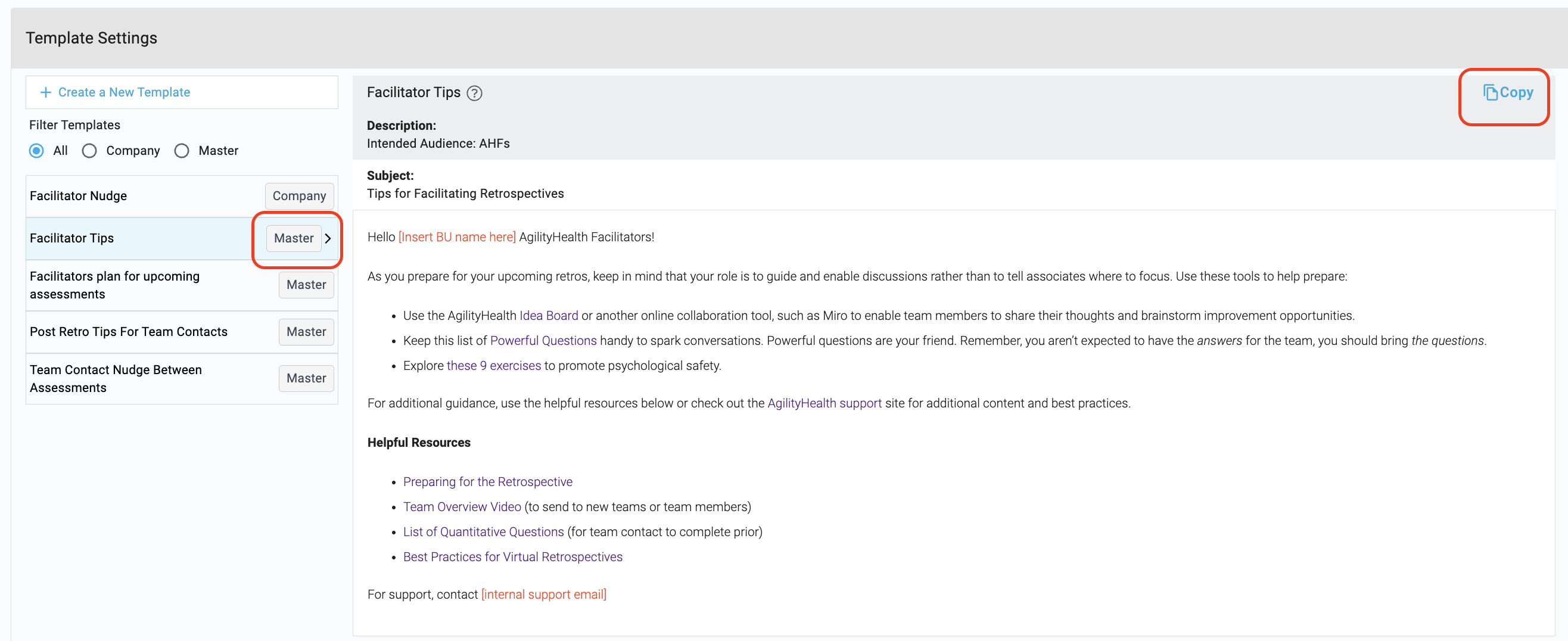Open Team Contact Nudge Between Assessments template
The image size is (1568, 641).
click(x=181, y=379)
